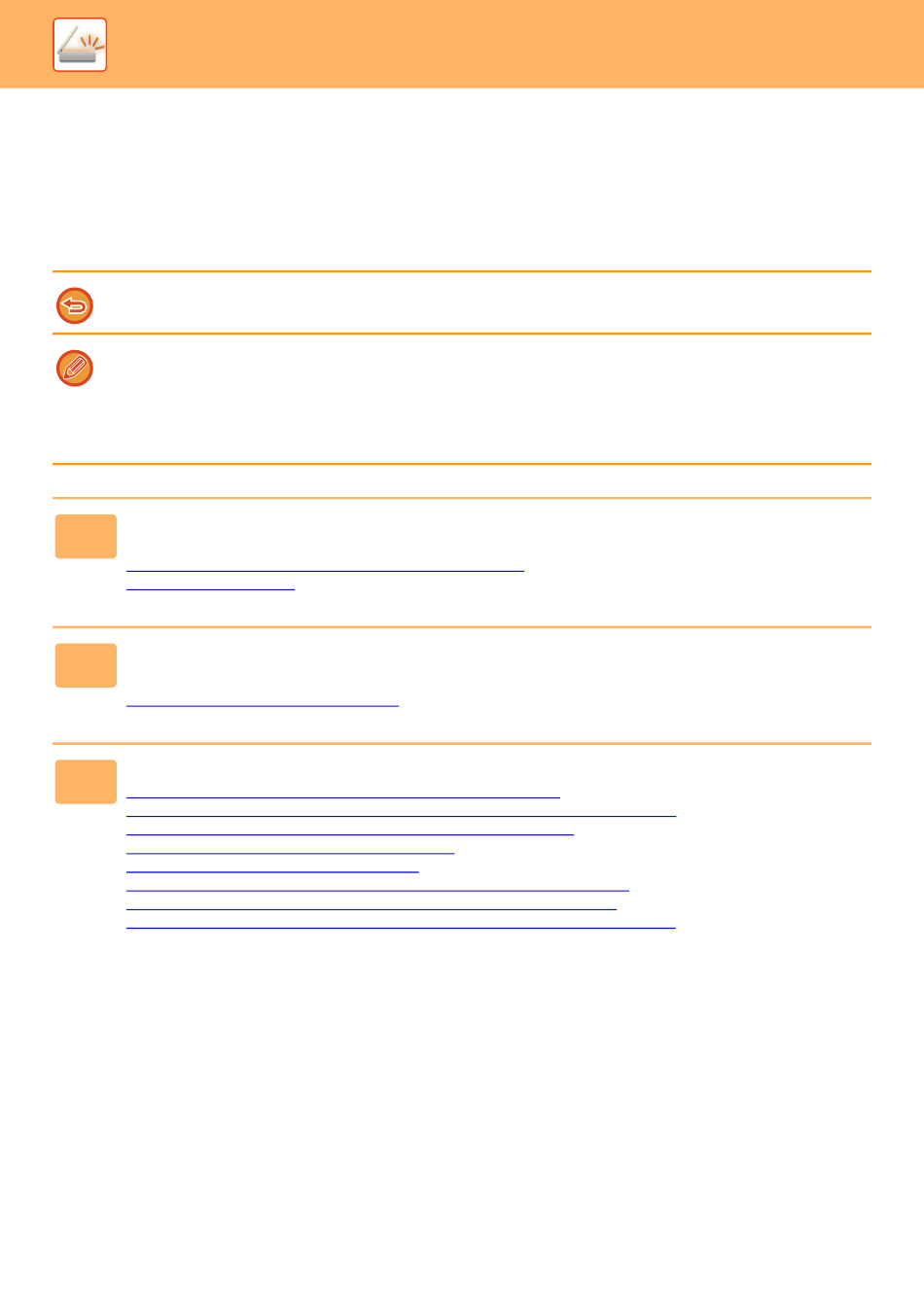The width and height of the screenshot is (924, 1307).
Task: Select the third orange step box
Action: tap(86, 782)
